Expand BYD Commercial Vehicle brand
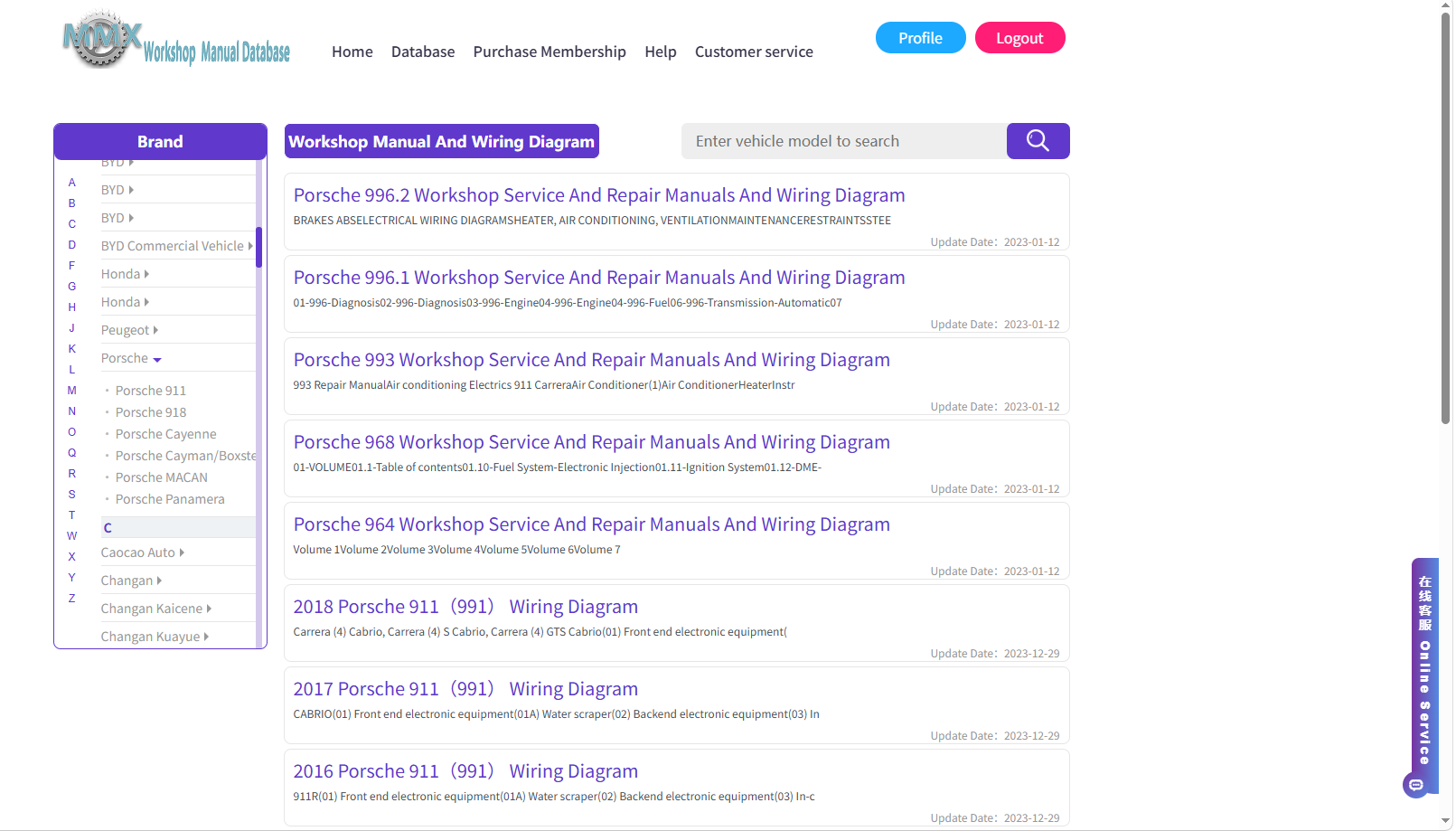This screenshot has width=1456, height=831. (x=177, y=246)
